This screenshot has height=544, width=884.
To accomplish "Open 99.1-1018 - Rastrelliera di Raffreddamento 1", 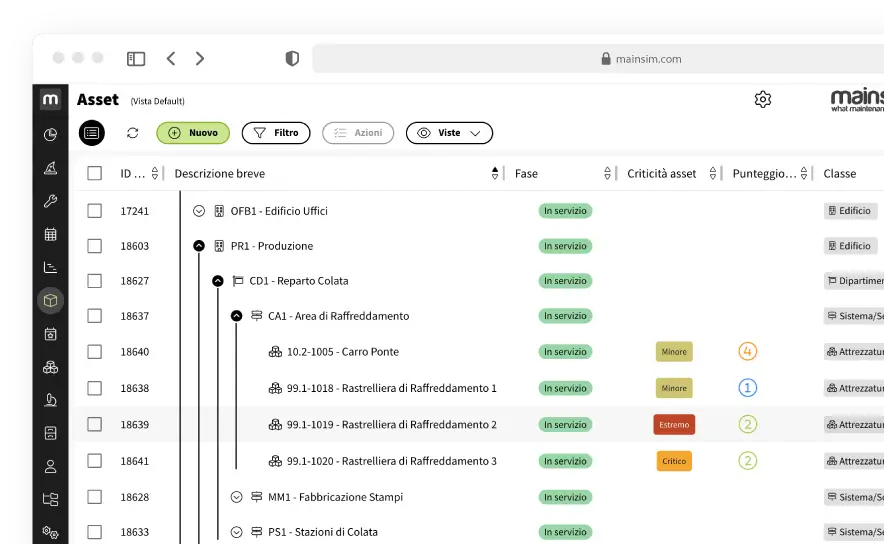I will 391,388.
